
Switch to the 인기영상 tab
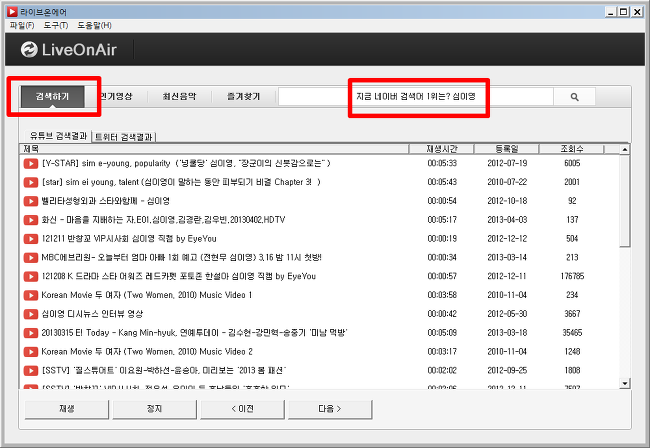point(116,97)
